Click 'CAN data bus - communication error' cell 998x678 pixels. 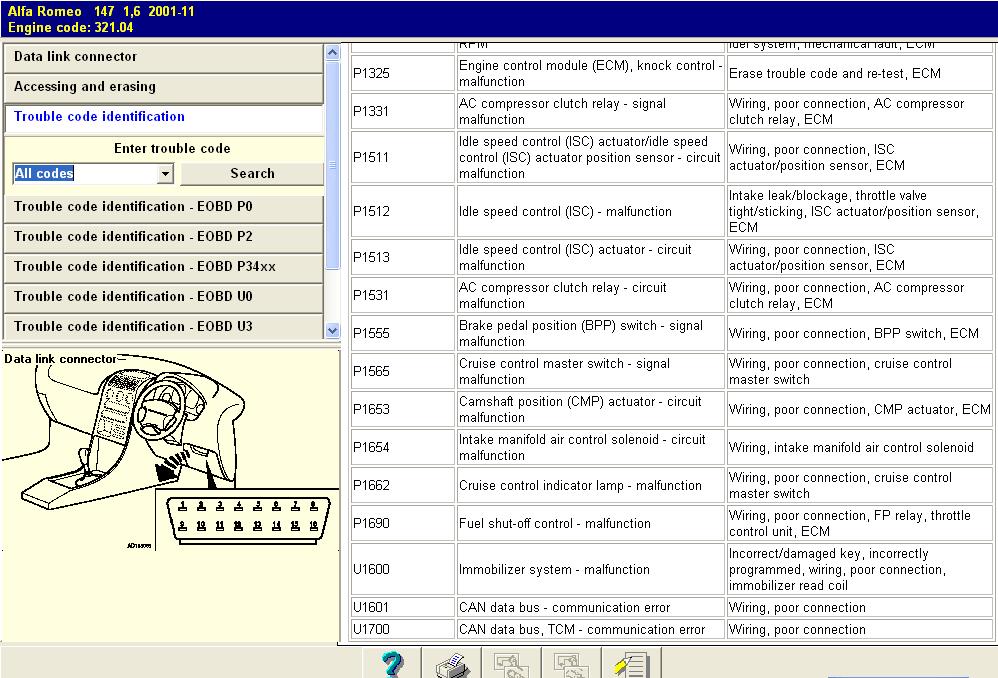pyautogui.click(x=590, y=607)
